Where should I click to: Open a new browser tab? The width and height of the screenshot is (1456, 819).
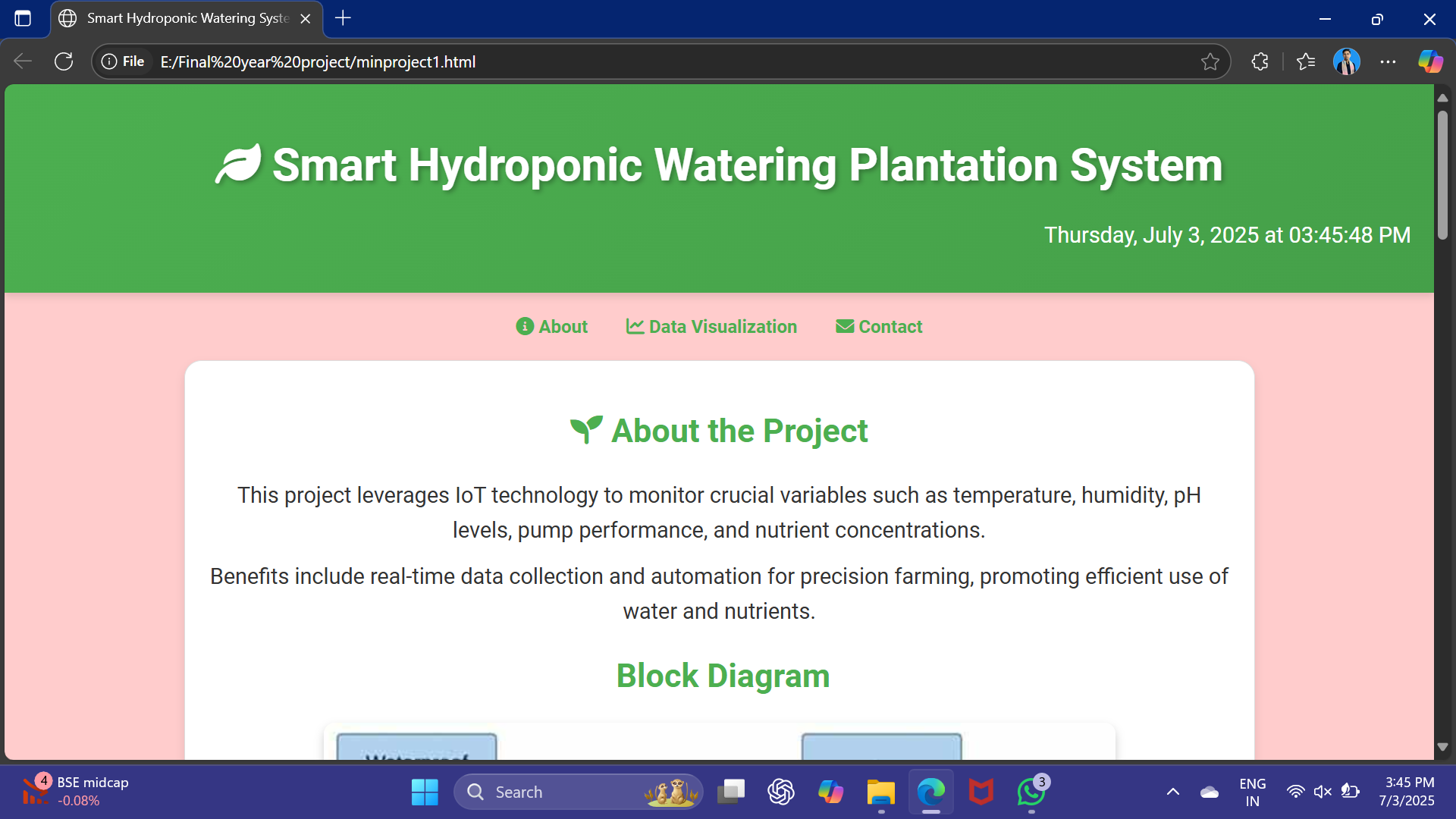coord(343,18)
